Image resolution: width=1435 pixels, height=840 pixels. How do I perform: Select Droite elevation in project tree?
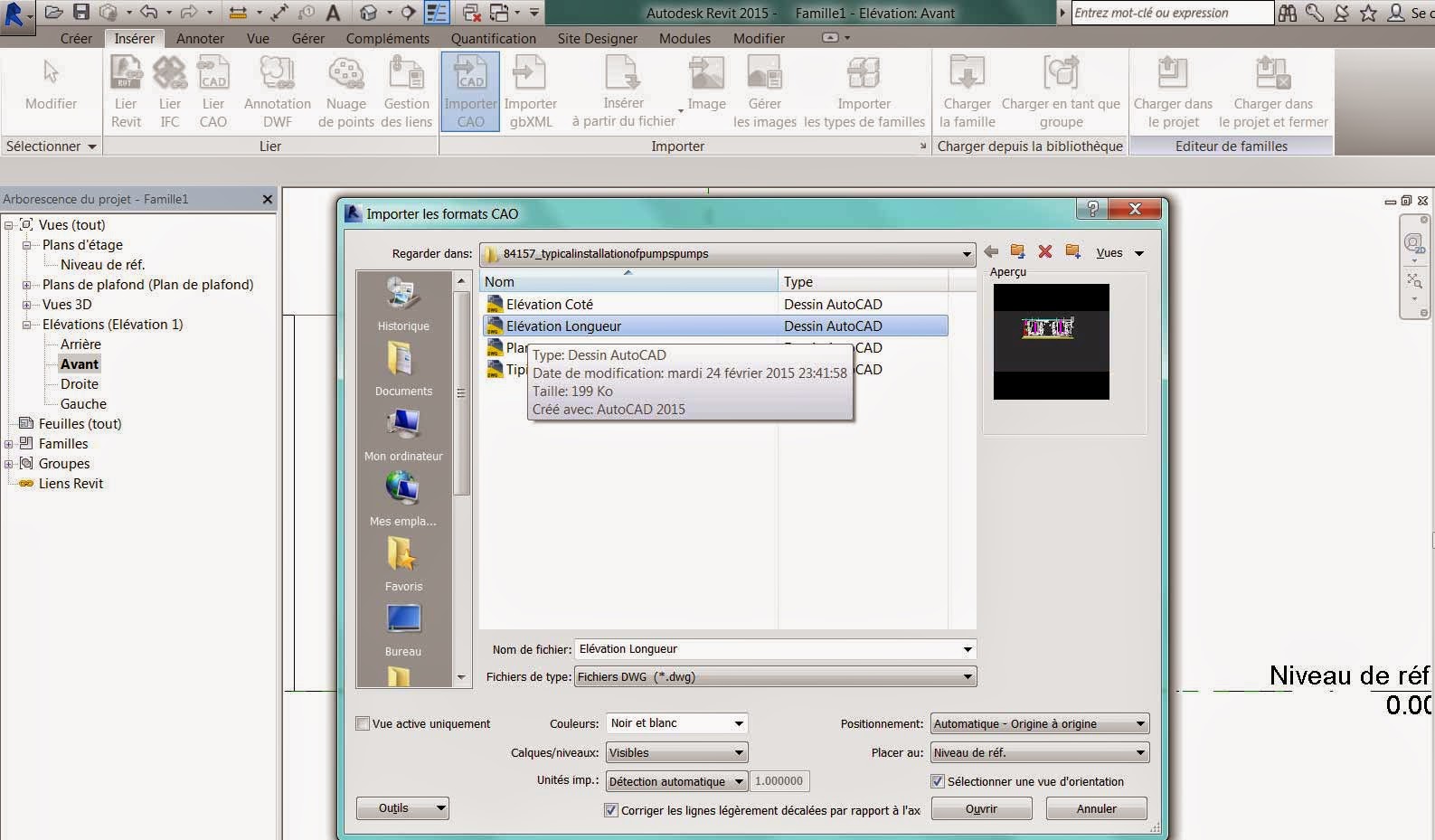[80, 384]
